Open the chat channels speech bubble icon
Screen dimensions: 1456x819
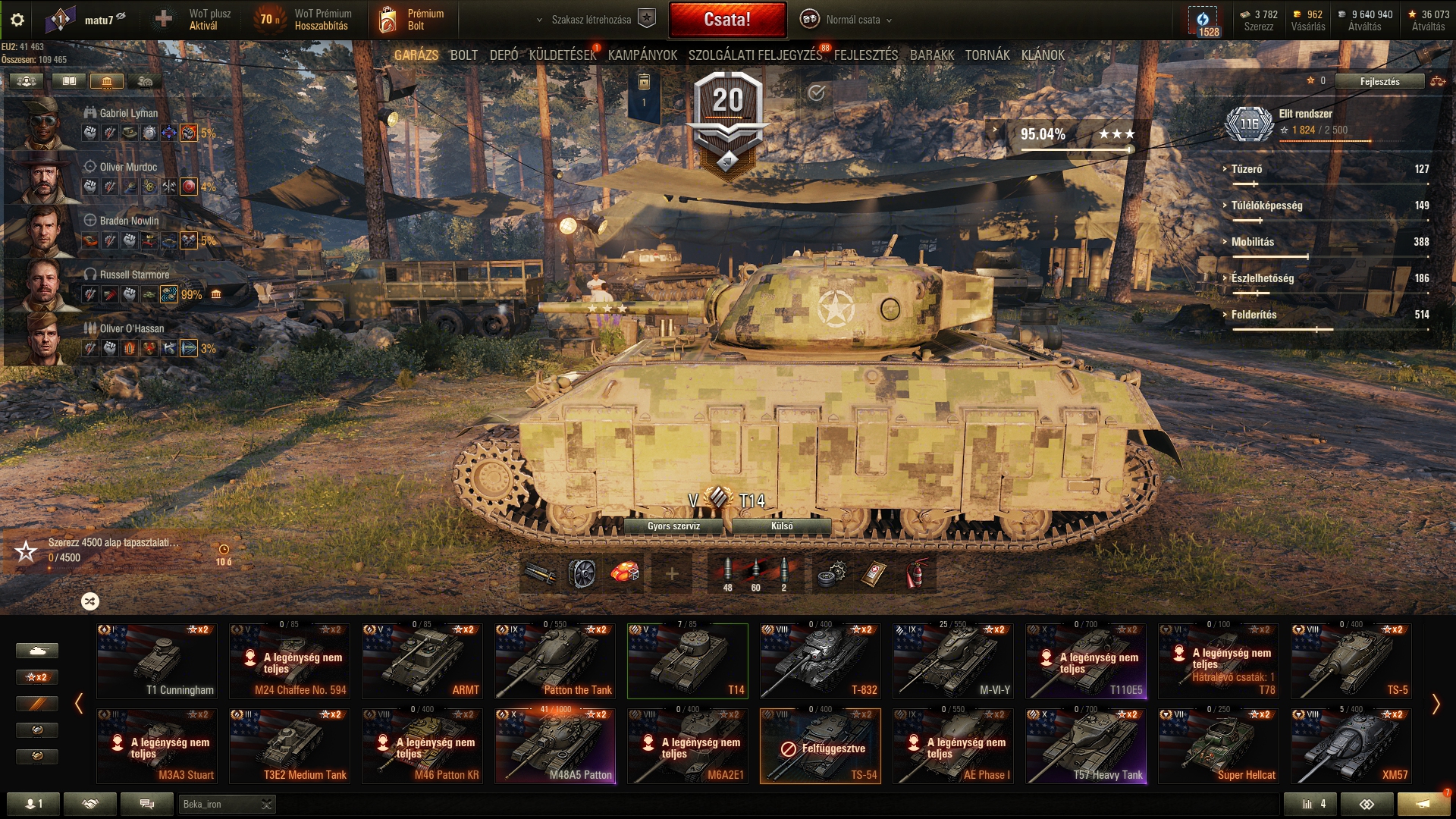(147, 804)
